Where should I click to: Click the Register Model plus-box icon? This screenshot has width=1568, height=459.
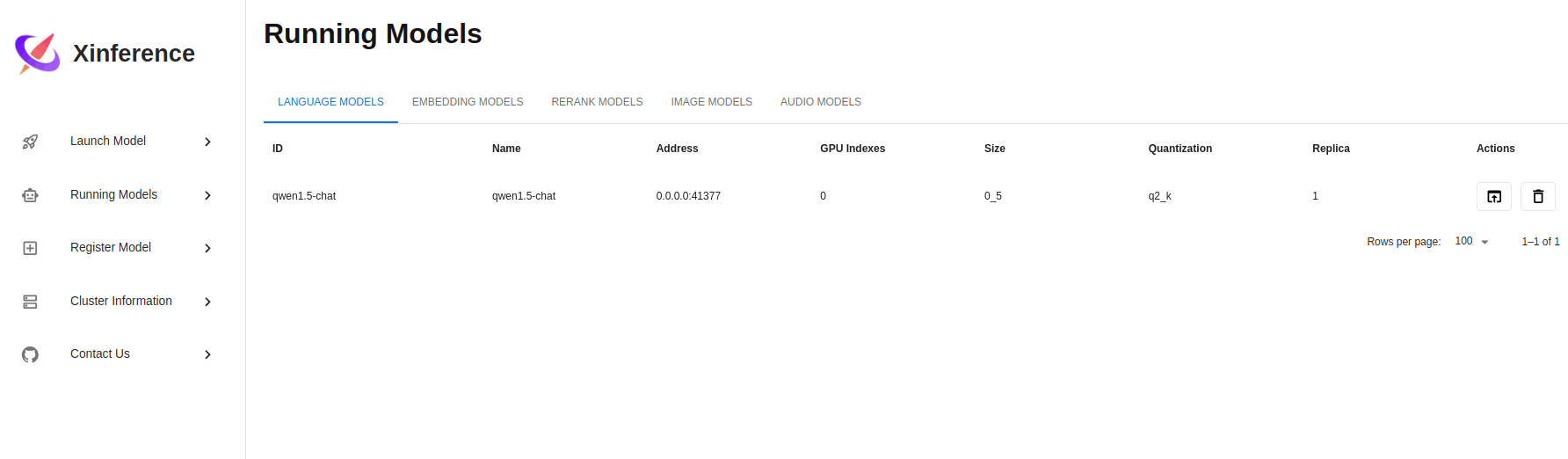[30, 248]
